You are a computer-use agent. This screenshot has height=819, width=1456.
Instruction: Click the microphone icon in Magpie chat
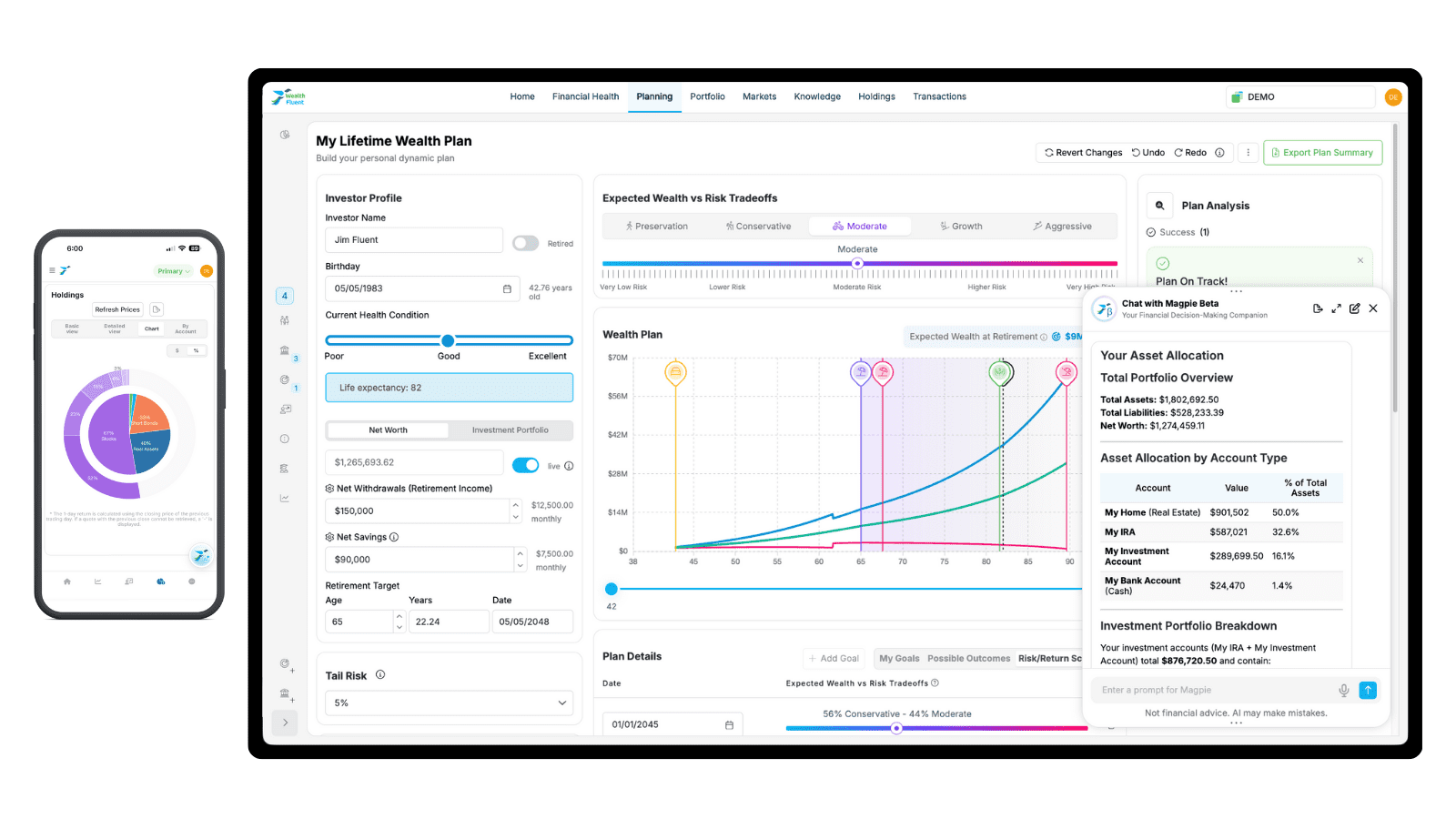[x=1343, y=691]
